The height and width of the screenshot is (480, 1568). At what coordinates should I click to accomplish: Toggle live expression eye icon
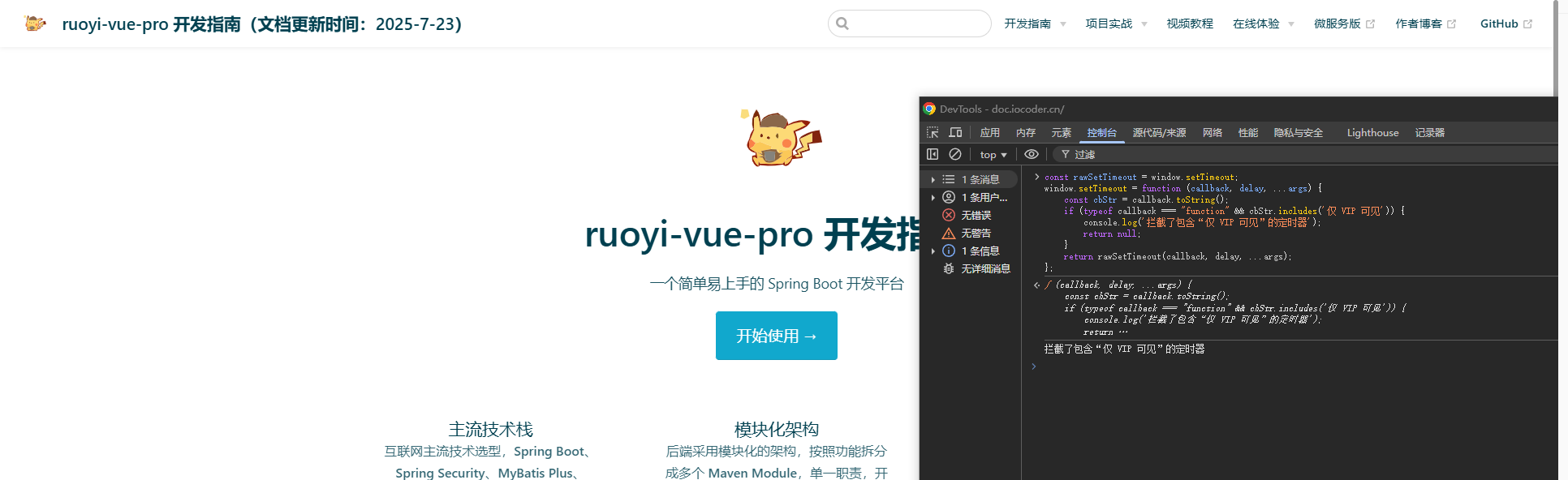(1031, 154)
